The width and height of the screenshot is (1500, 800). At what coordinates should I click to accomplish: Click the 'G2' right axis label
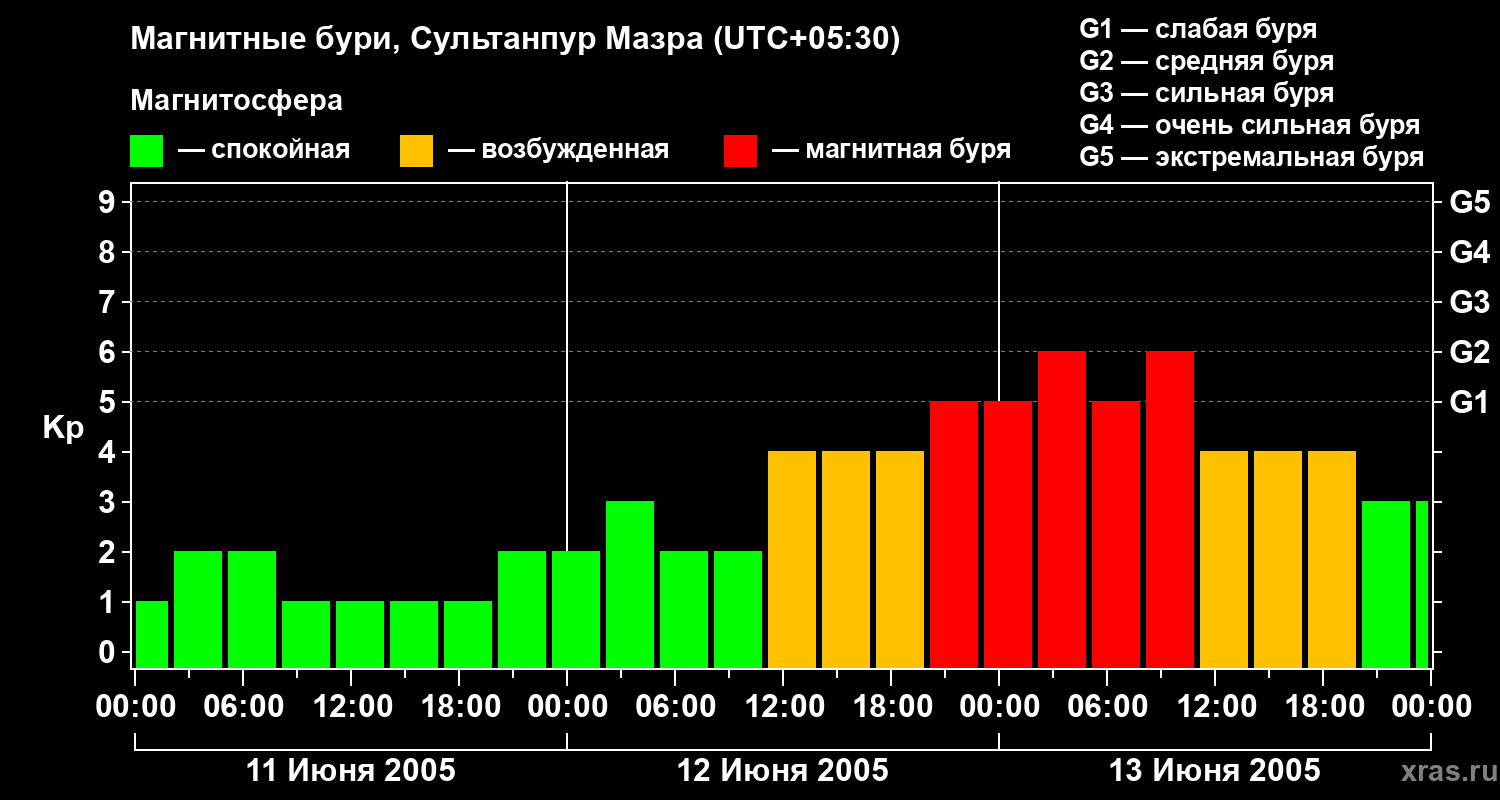tap(1469, 352)
